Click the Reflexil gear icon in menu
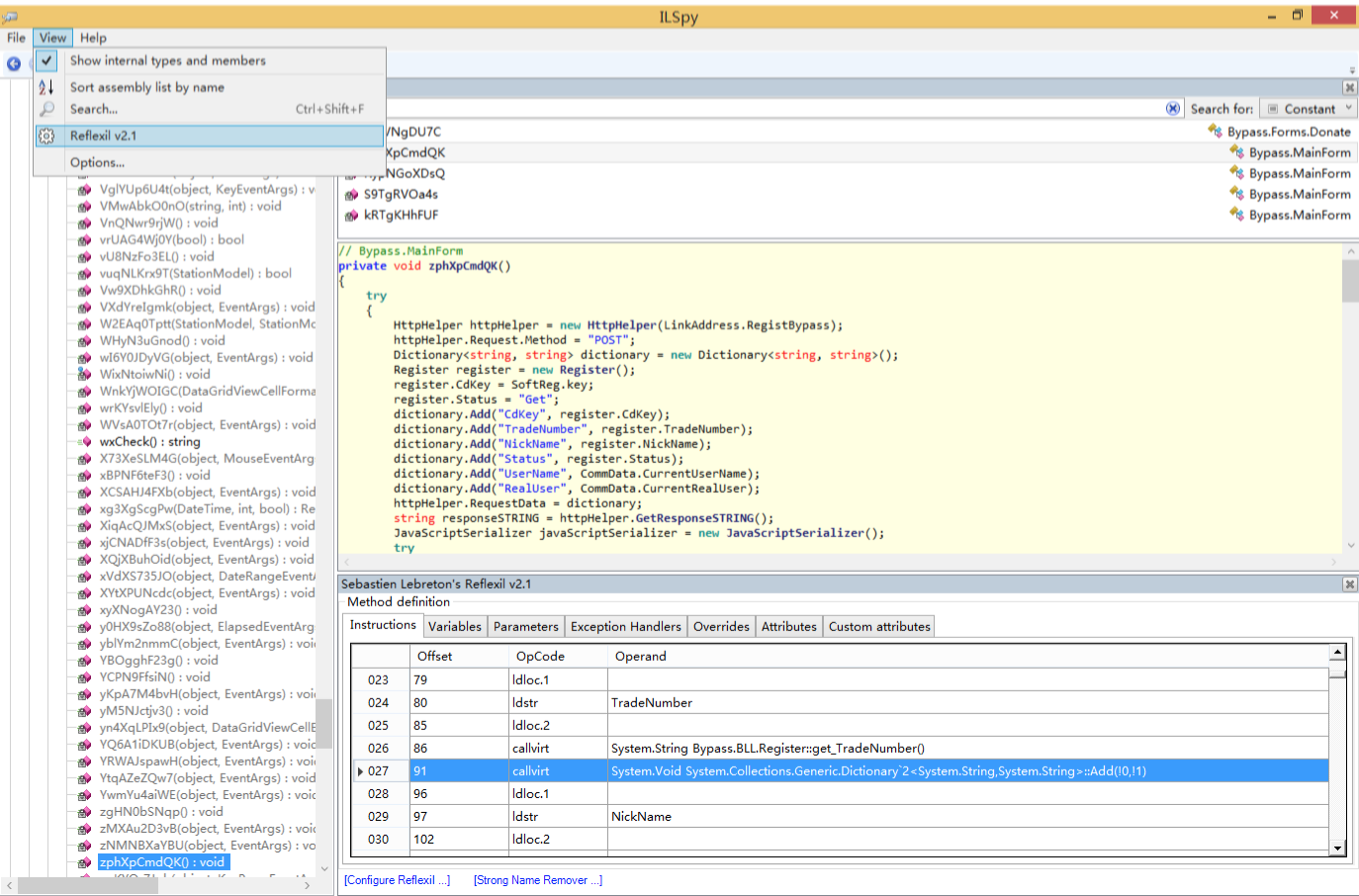The image size is (1359, 896). pos(46,136)
